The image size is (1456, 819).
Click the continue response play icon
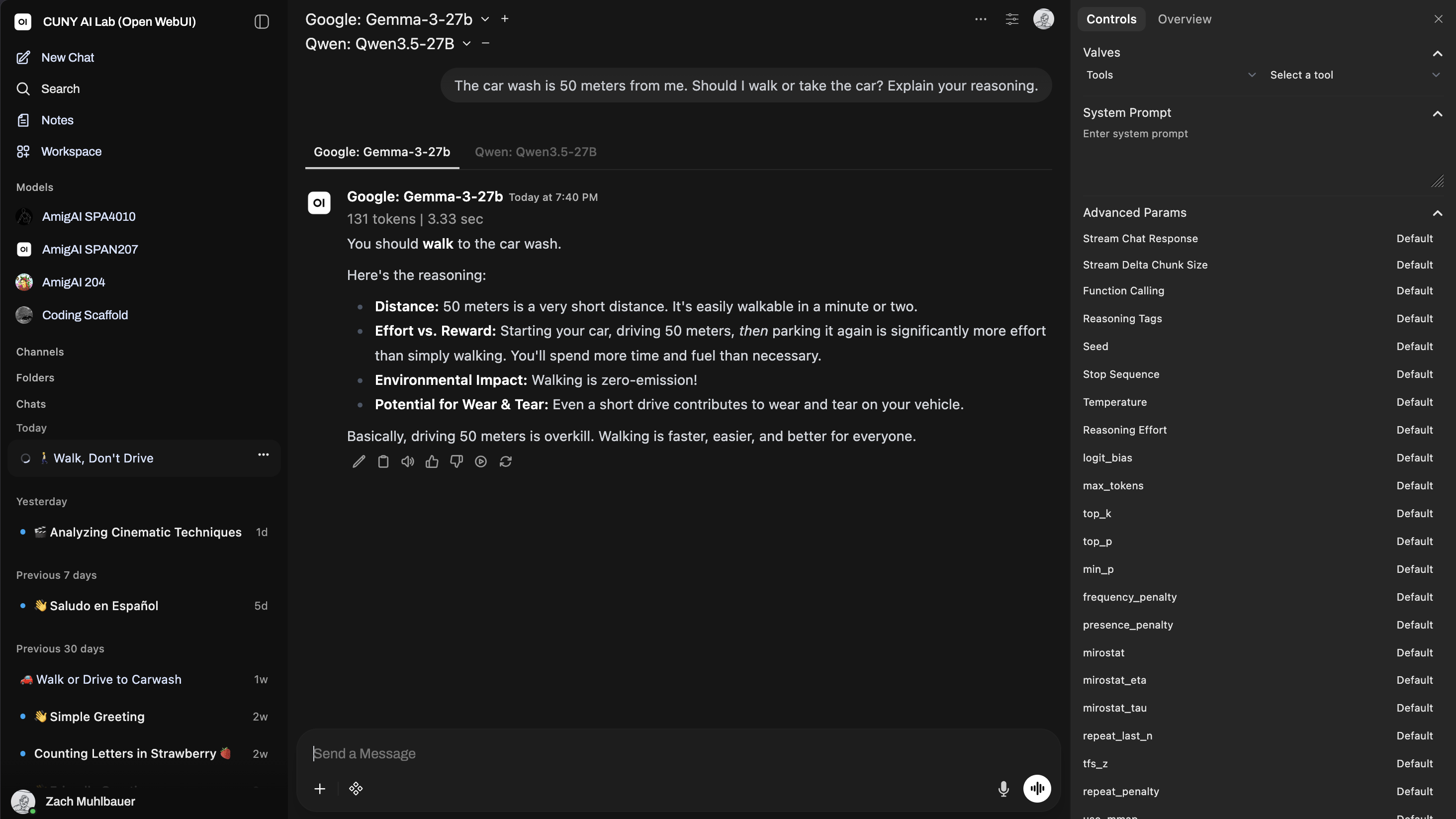tap(481, 462)
